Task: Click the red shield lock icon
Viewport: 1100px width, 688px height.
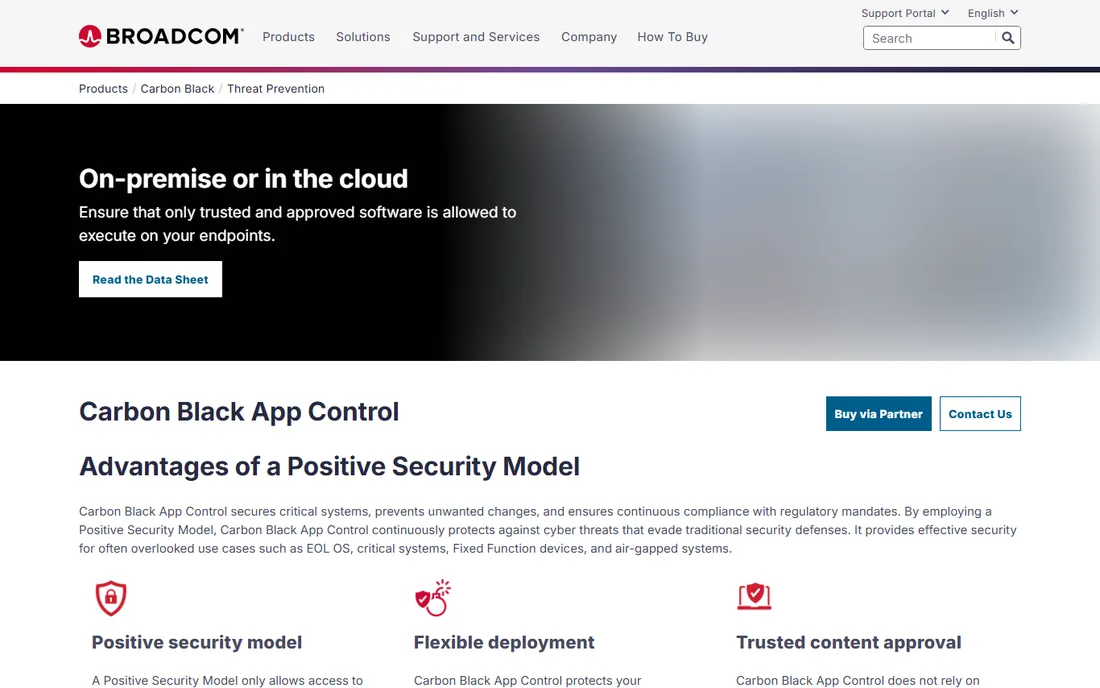Action: point(111,598)
